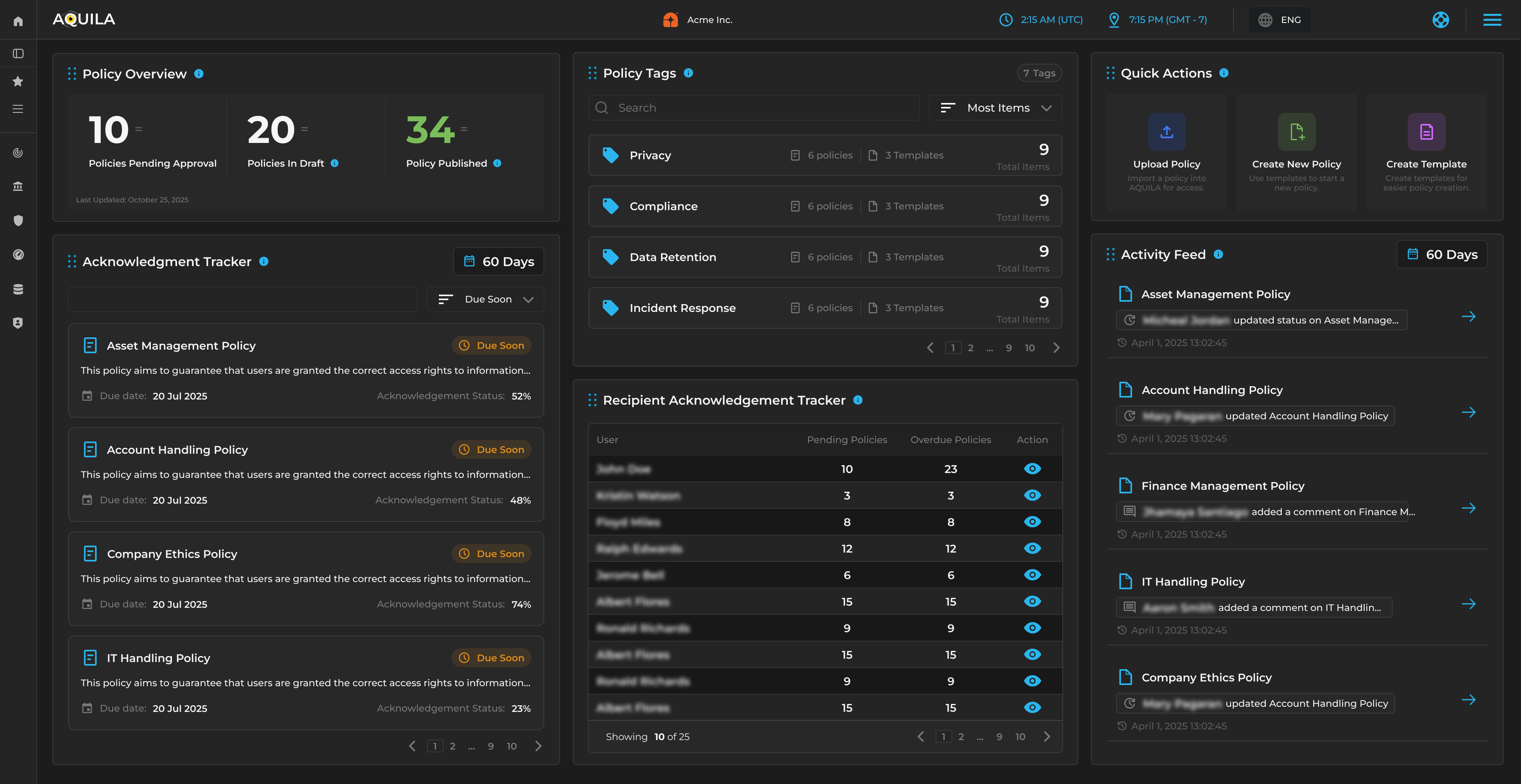Go to page 2 of Policy Tags
The width and height of the screenshot is (1521, 784).
[971, 348]
